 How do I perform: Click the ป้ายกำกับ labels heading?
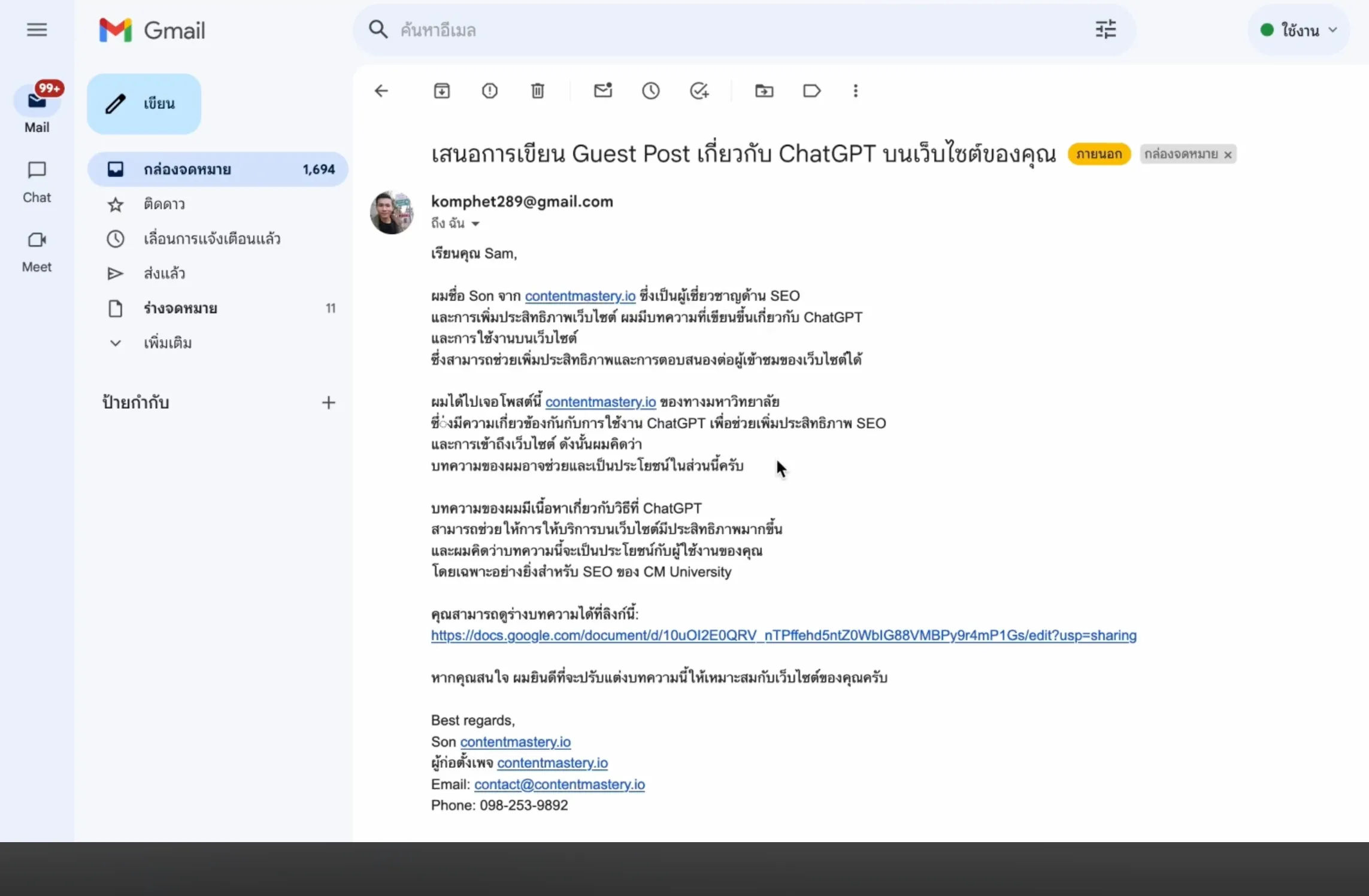(x=136, y=403)
